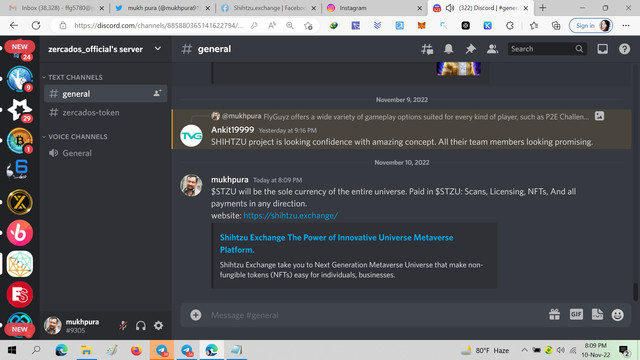Open browser extensions puzzle icon

(509, 25)
